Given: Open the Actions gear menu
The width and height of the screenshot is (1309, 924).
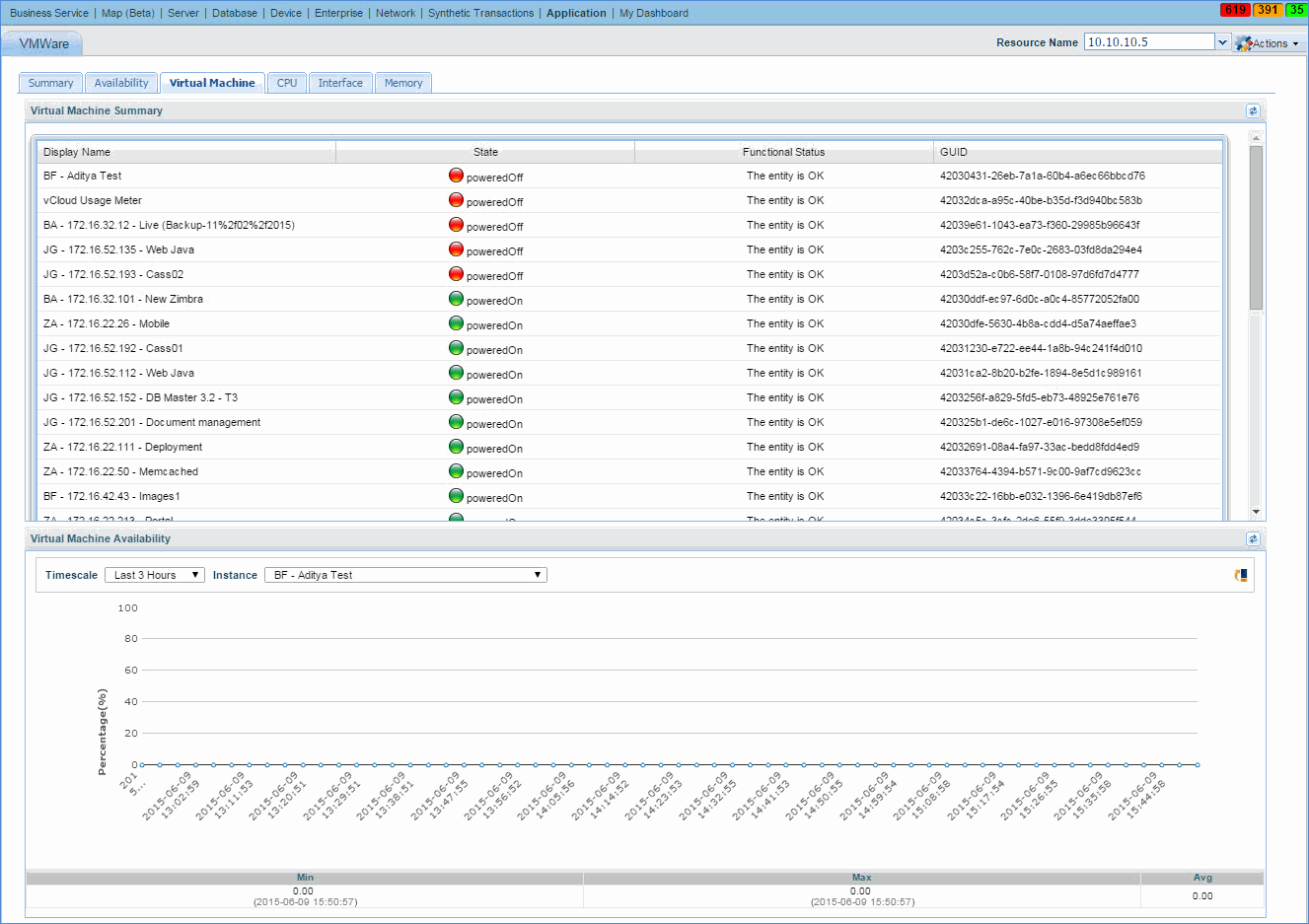Looking at the screenshot, I should pos(1268,43).
